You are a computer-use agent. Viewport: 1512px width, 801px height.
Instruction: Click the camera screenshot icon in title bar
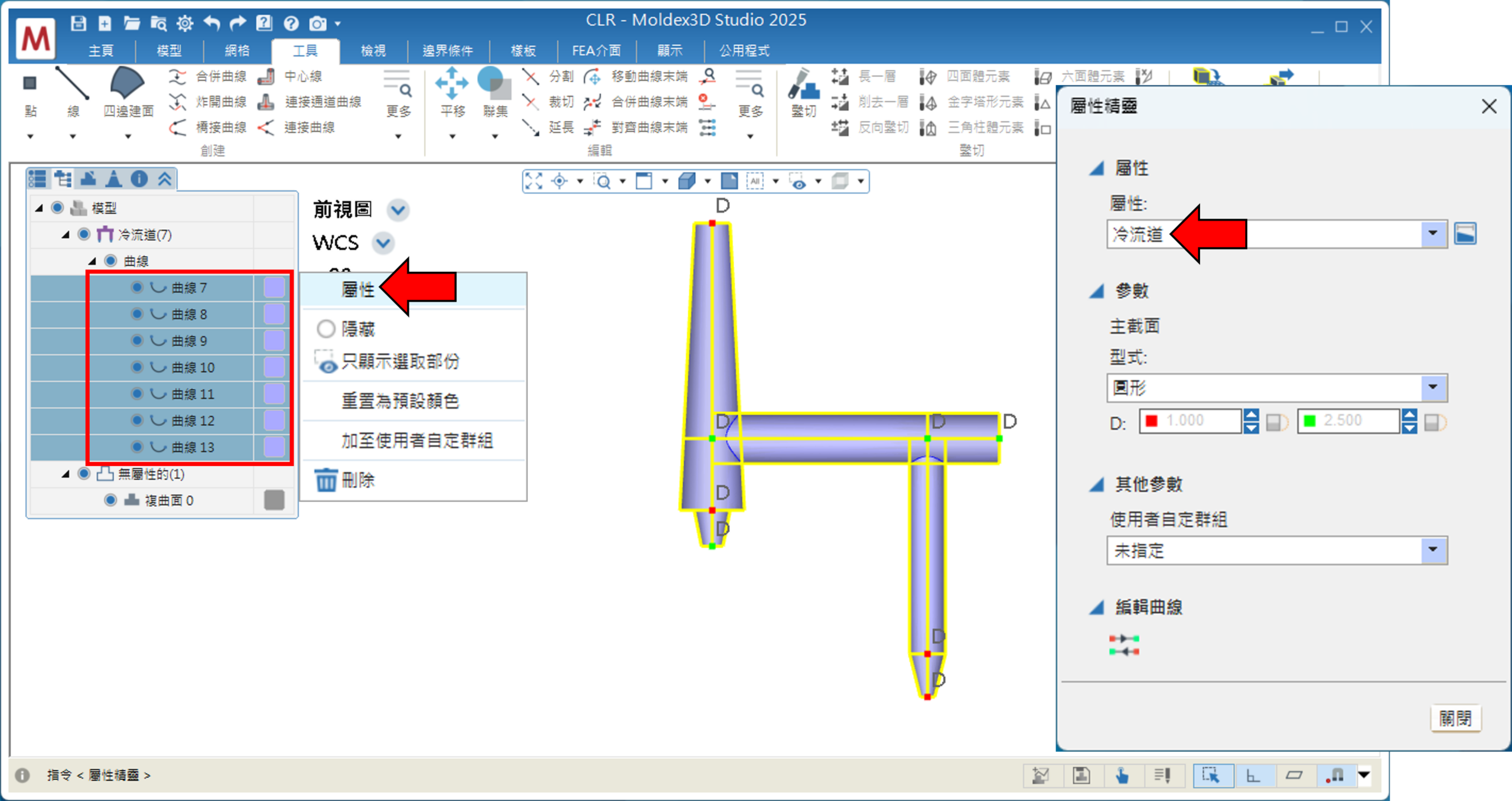click(x=317, y=24)
